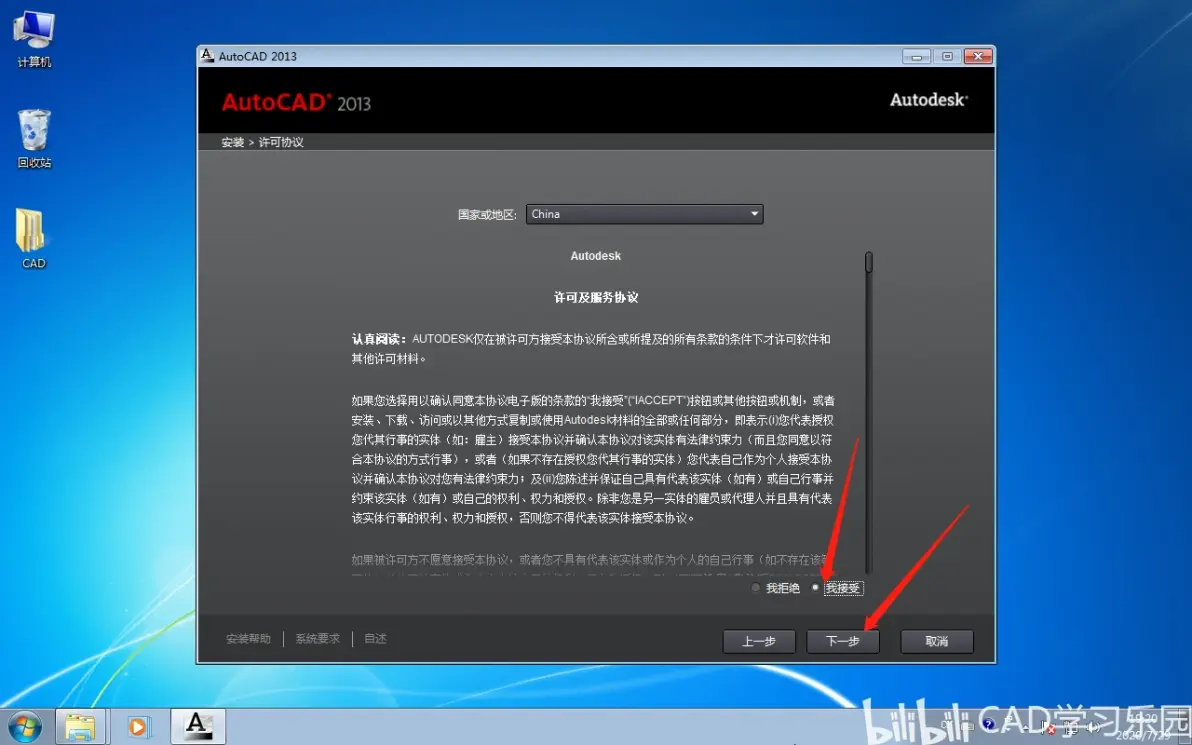Open the 自述 readme link
The image size is (1192, 745).
[x=376, y=639]
